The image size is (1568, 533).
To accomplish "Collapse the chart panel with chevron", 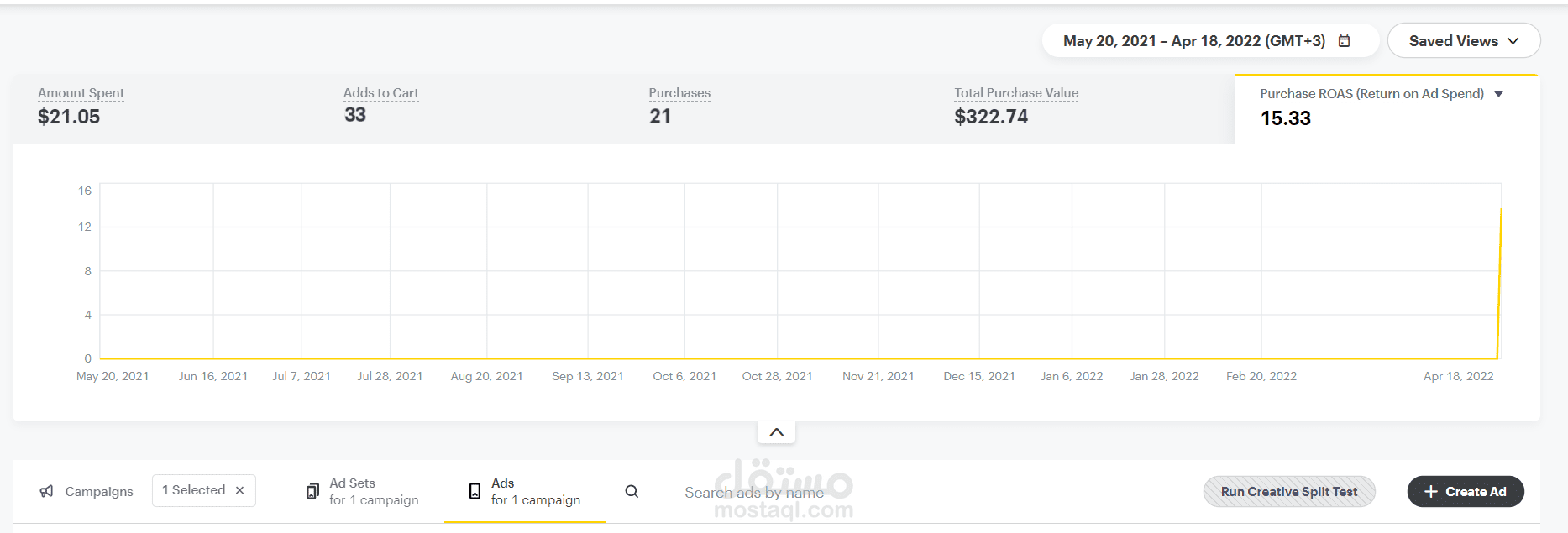I will (x=776, y=432).
